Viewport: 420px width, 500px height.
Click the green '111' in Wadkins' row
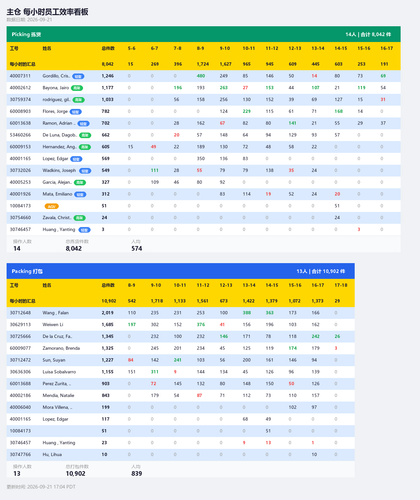155,170
